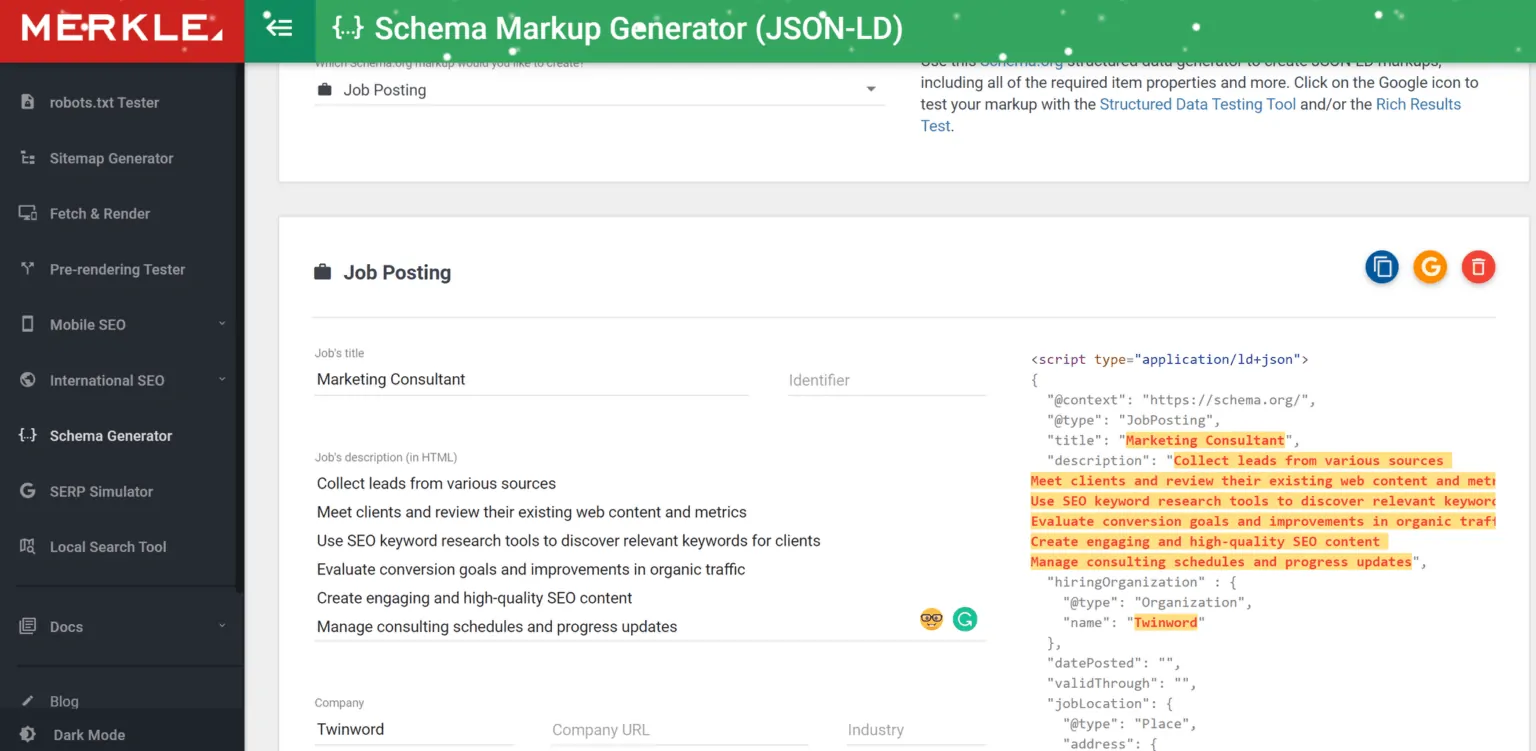This screenshot has width=1536, height=751.
Task: Open the Sitemap Generator tool
Action: tap(112, 158)
